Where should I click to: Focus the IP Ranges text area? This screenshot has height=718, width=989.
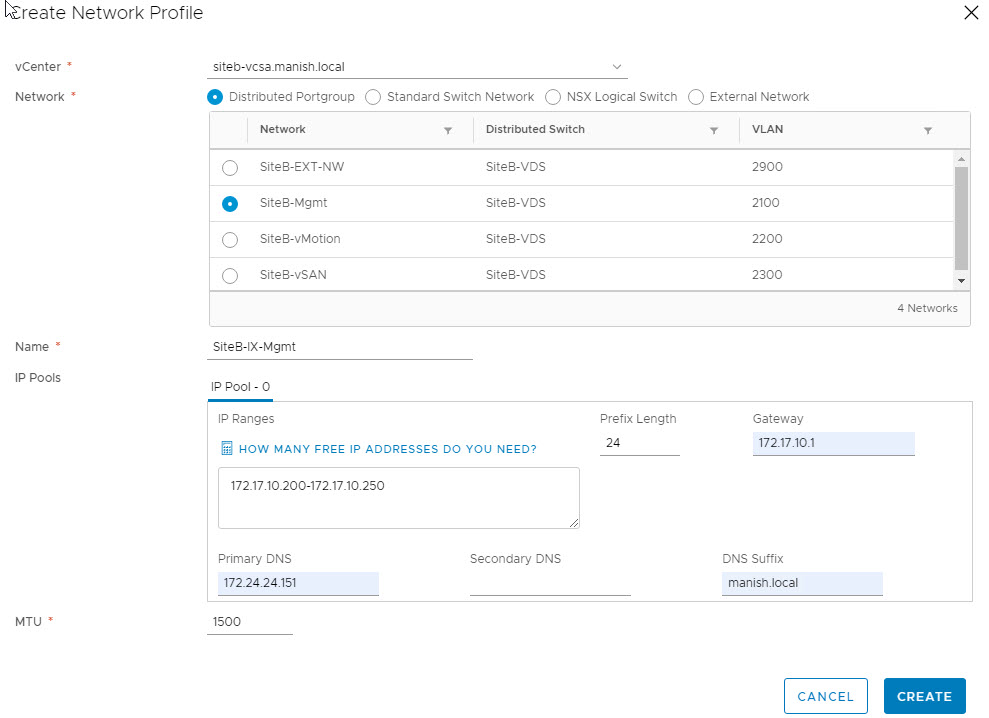click(x=398, y=497)
